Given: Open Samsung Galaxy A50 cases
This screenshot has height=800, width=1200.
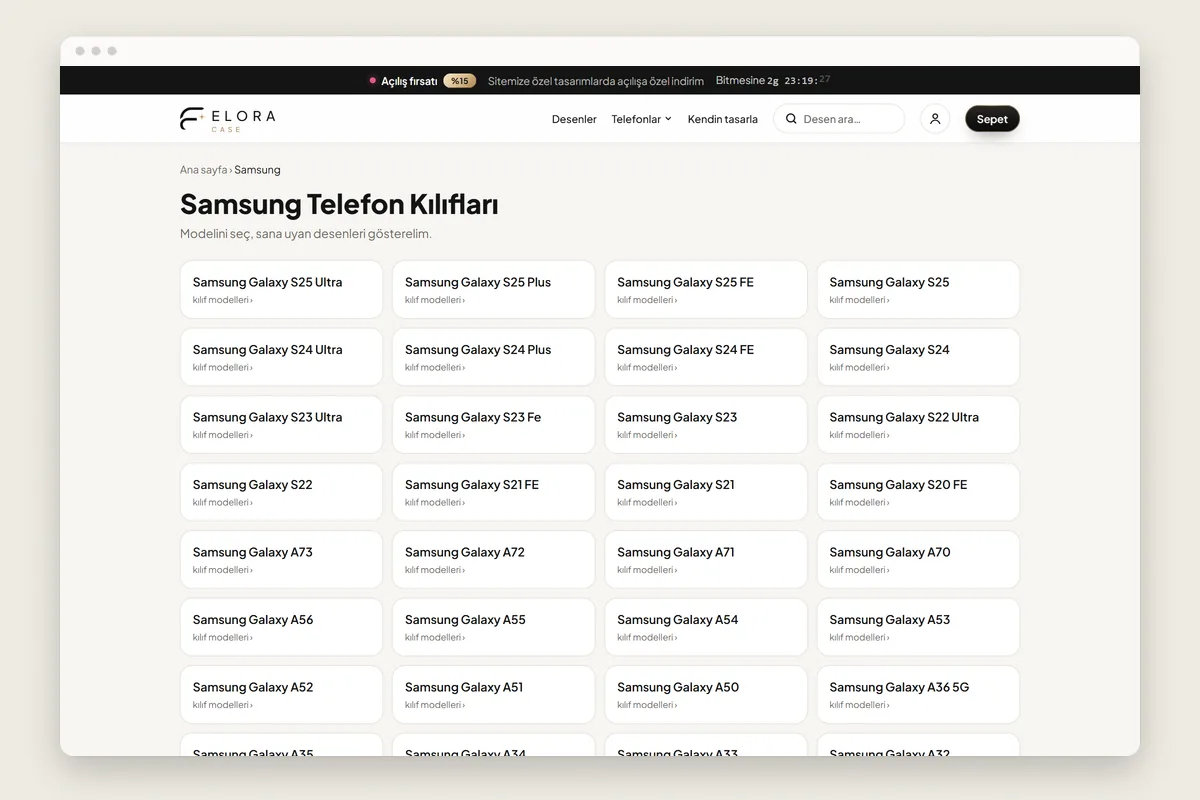Looking at the screenshot, I should (706, 695).
